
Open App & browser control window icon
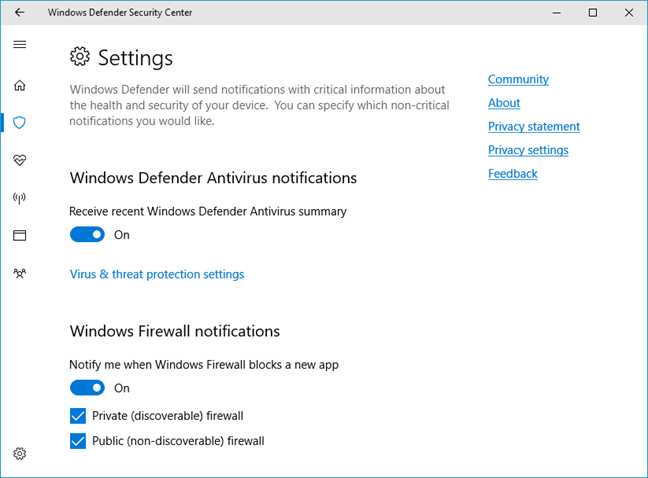click(x=19, y=235)
